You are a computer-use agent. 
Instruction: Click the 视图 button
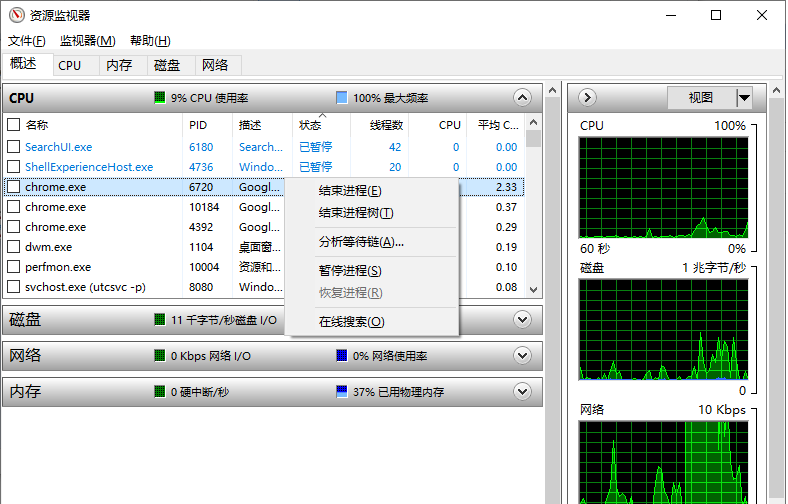pos(701,97)
